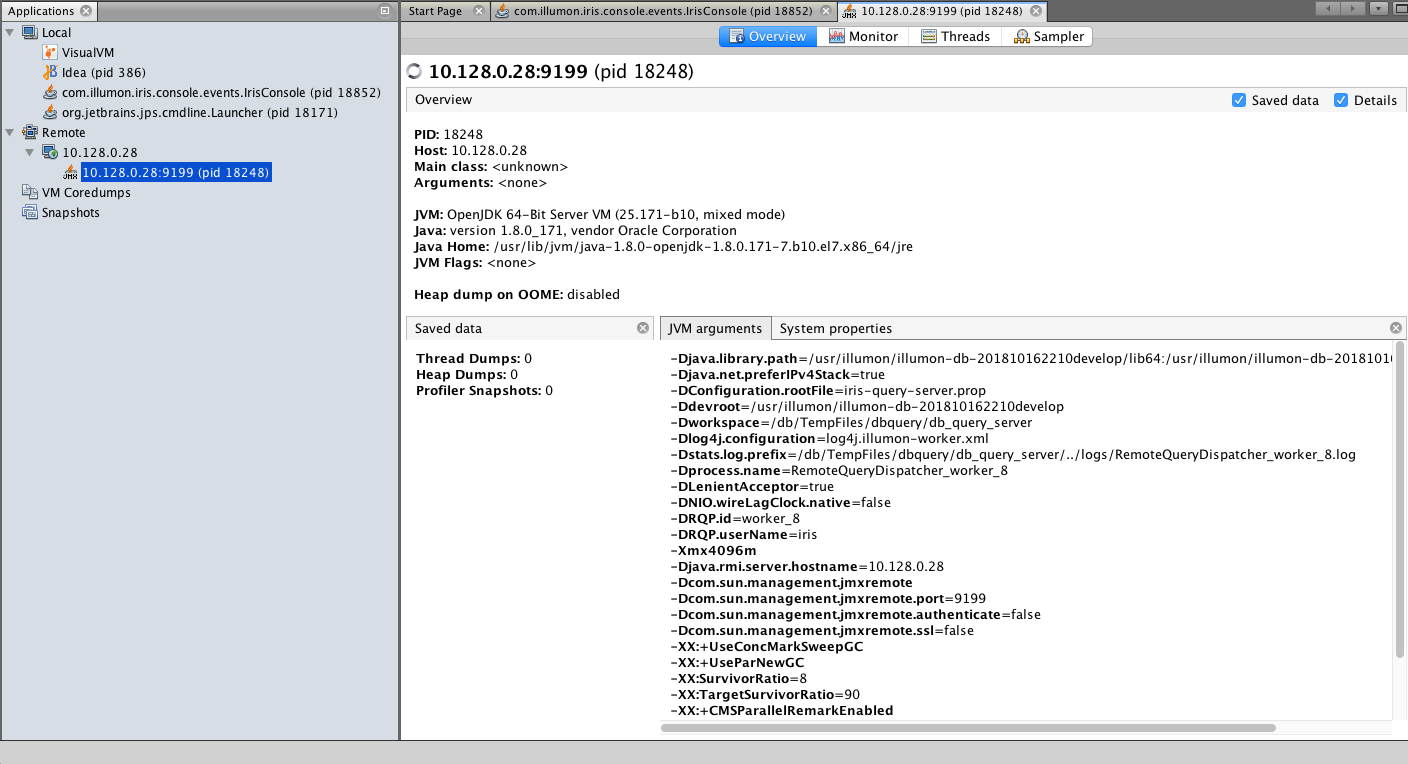The height and width of the screenshot is (764, 1408).
Task: Open the document list dropdown arrow
Action: point(1378,8)
